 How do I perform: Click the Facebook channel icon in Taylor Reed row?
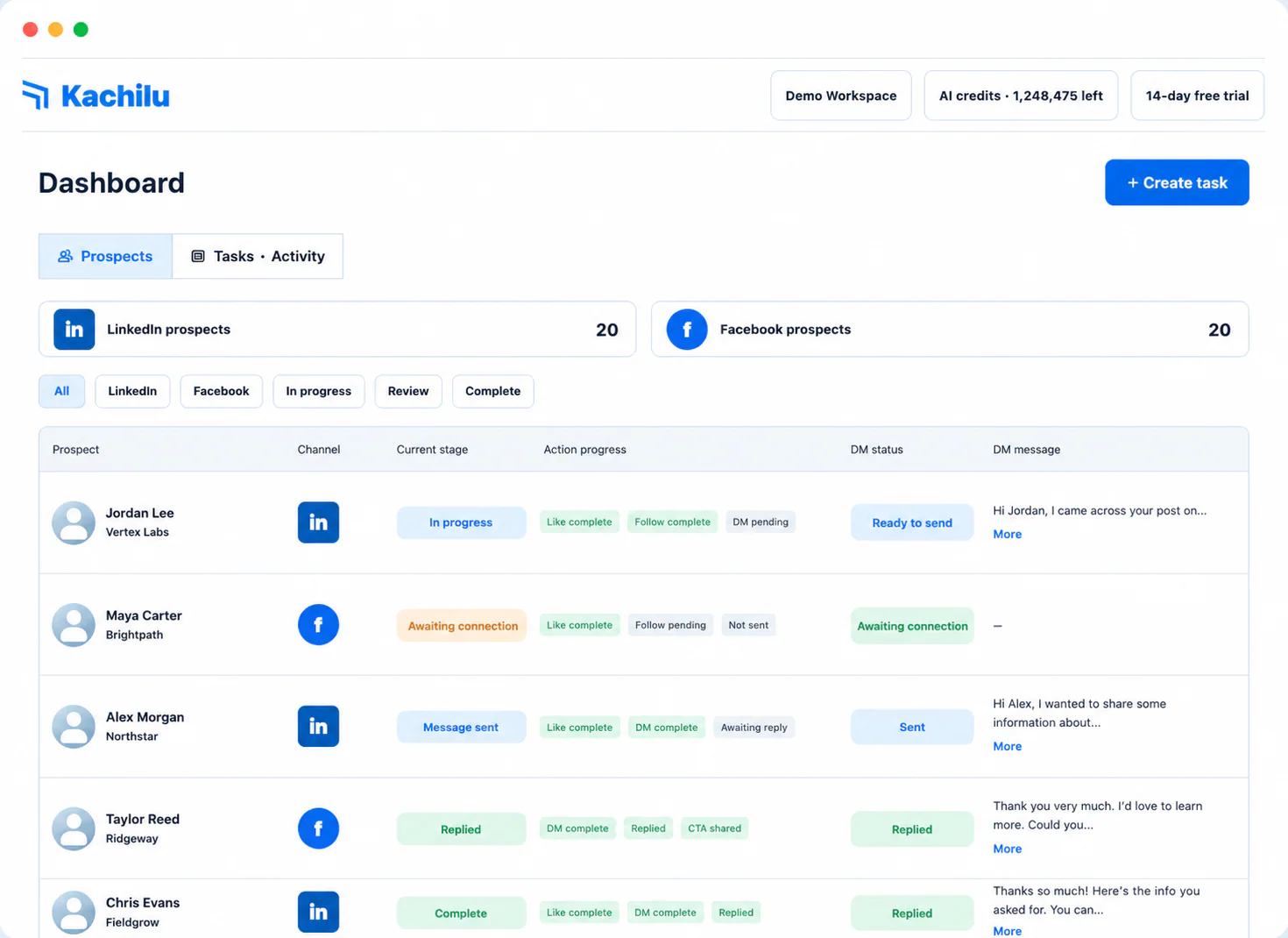[x=318, y=828]
